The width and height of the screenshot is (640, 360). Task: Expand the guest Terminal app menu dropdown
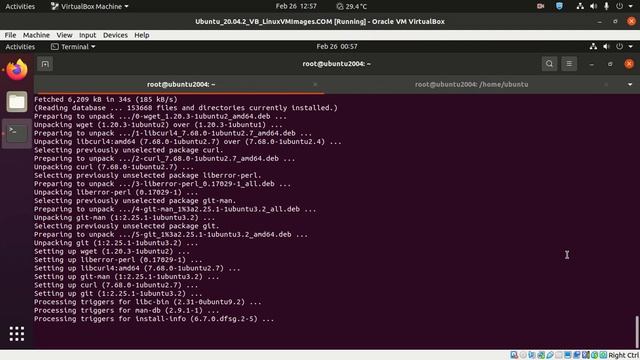click(x=73, y=47)
